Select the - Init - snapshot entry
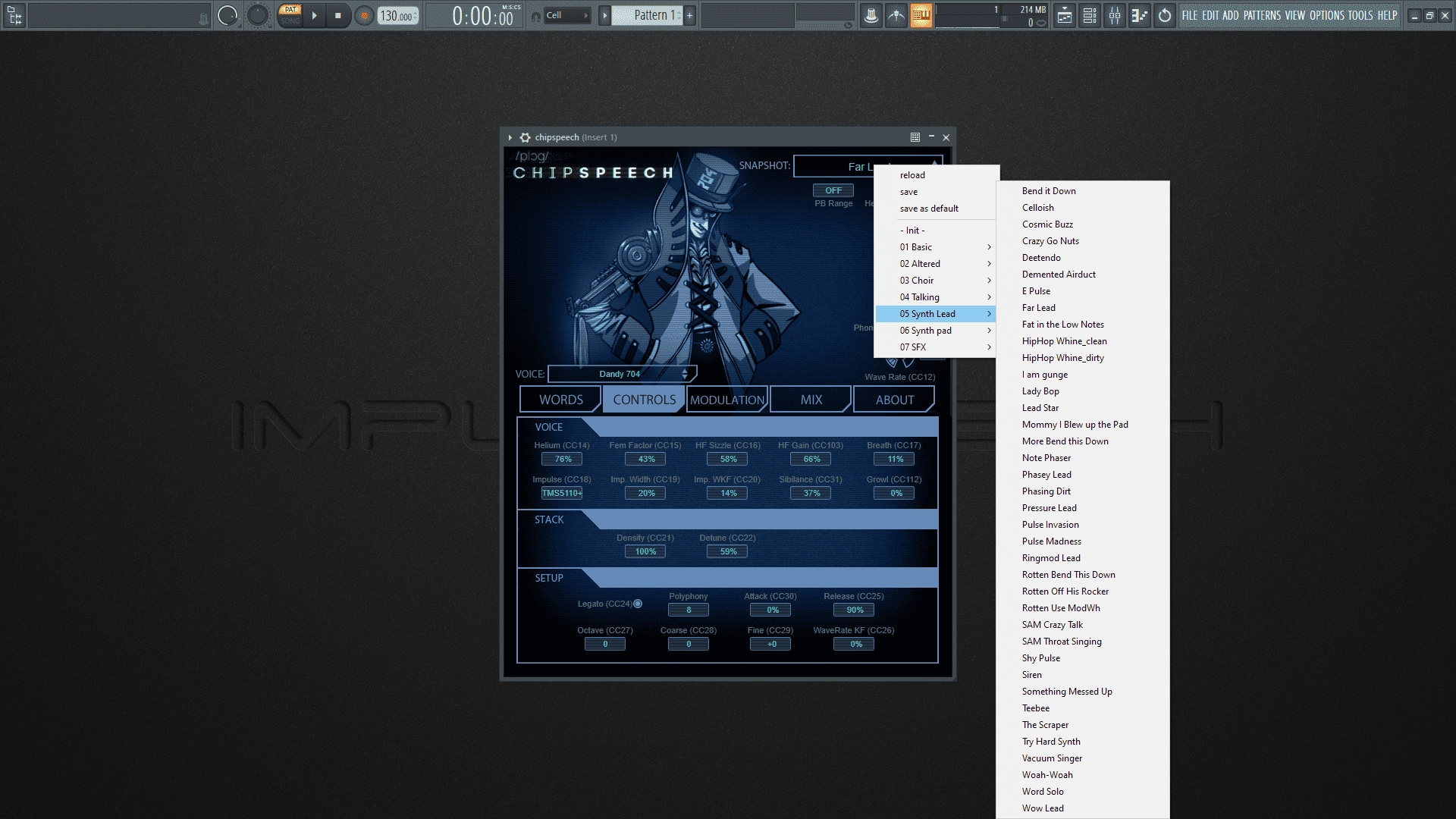The image size is (1456, 819). point(937,231)
